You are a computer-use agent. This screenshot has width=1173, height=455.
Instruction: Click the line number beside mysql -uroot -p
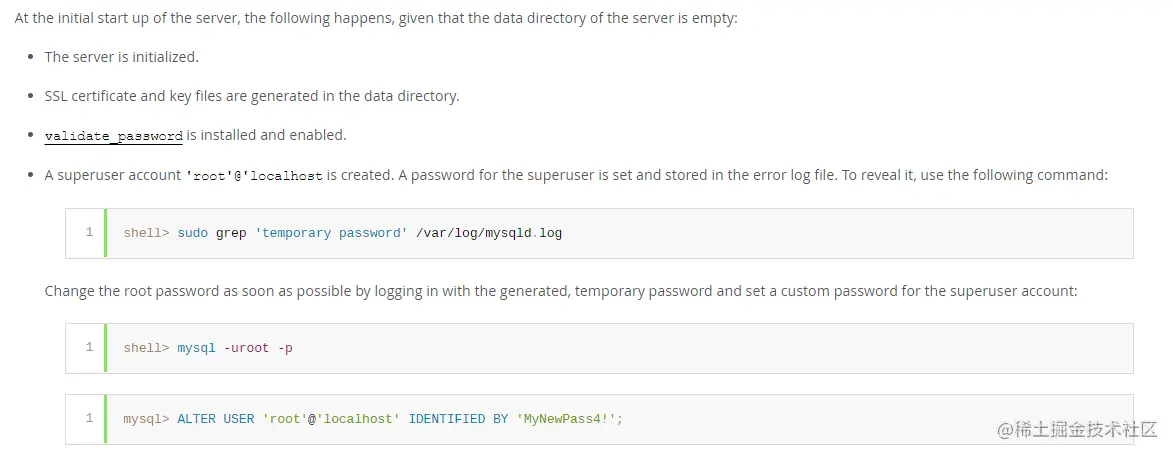pos(89,348)
